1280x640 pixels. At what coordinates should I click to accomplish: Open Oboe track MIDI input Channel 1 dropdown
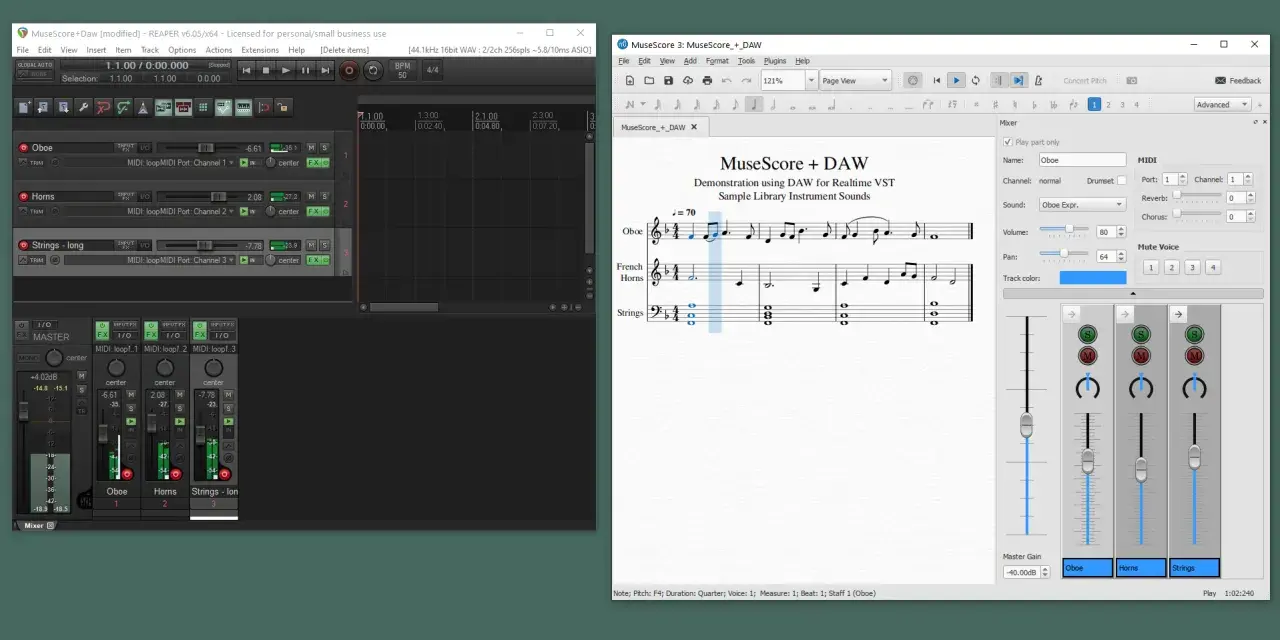(x=149, y=162)
